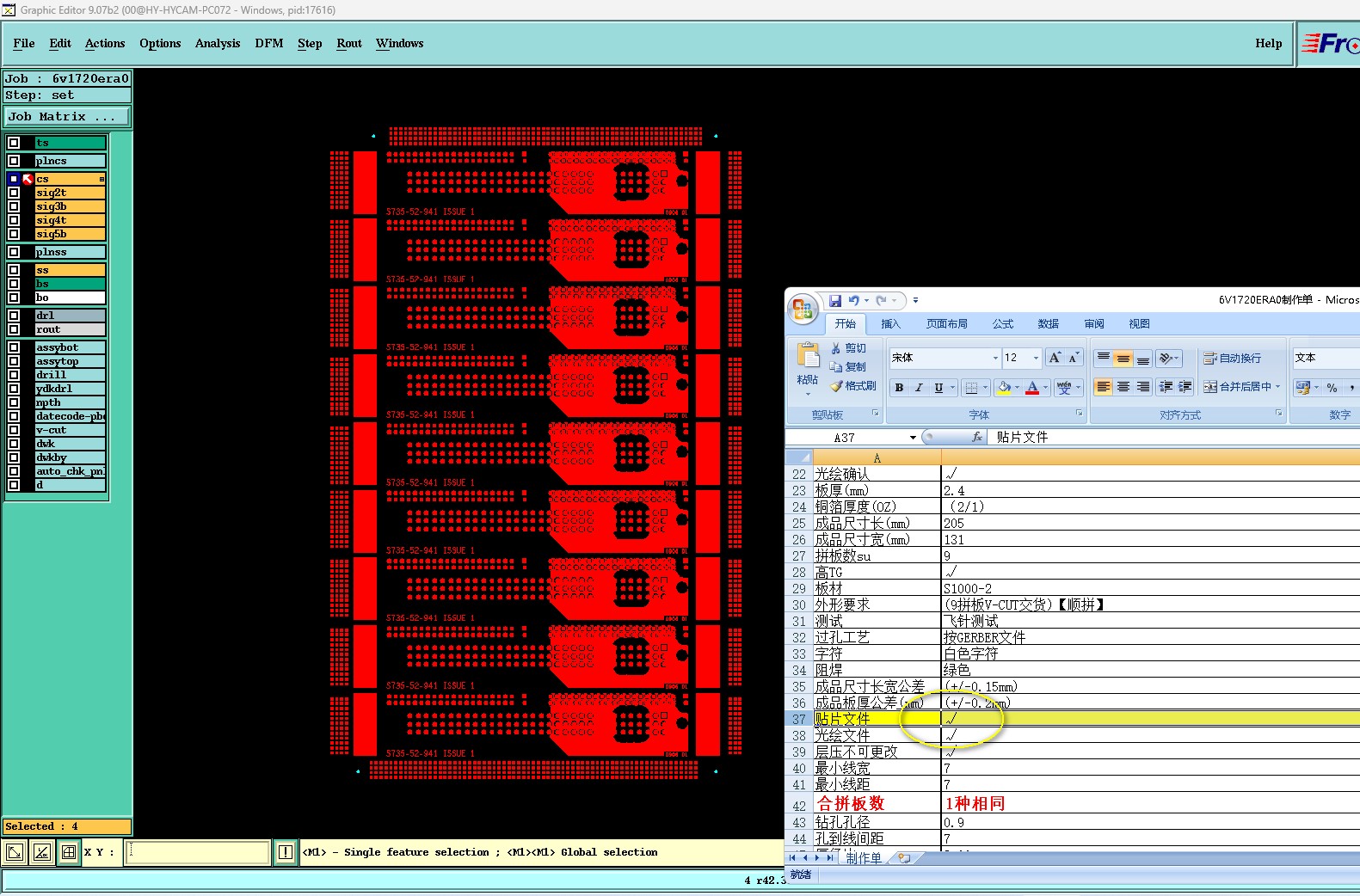Click the Top Align icon
Viewport: 1360px width, 896px height.
(1104, 358)
